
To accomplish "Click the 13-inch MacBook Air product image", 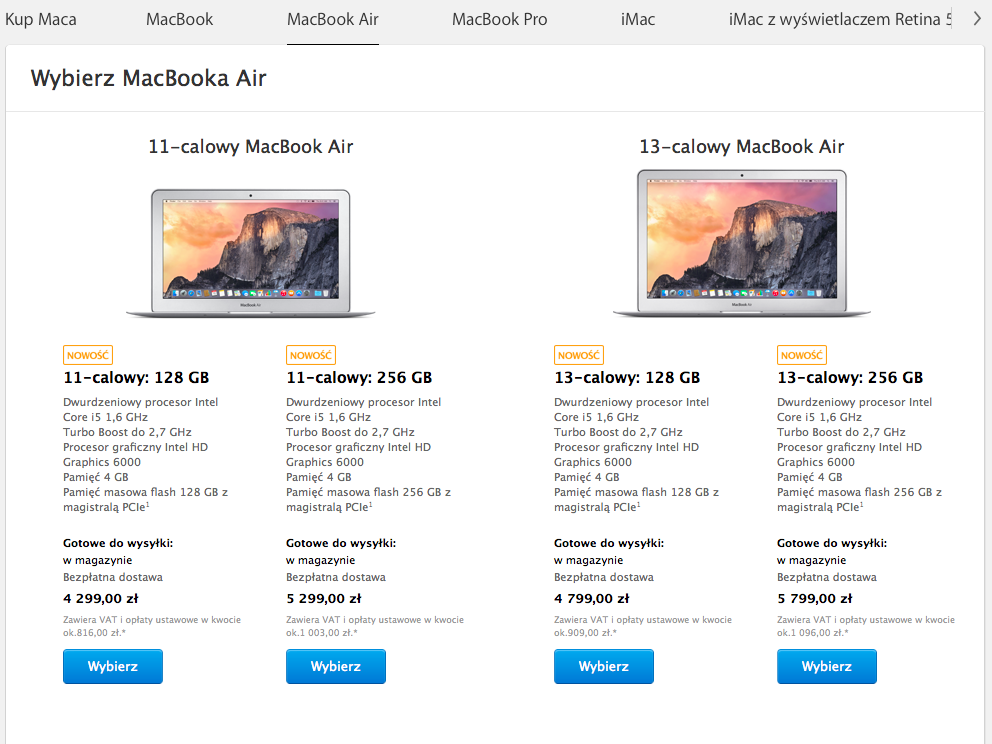I will tap(741, 243).
